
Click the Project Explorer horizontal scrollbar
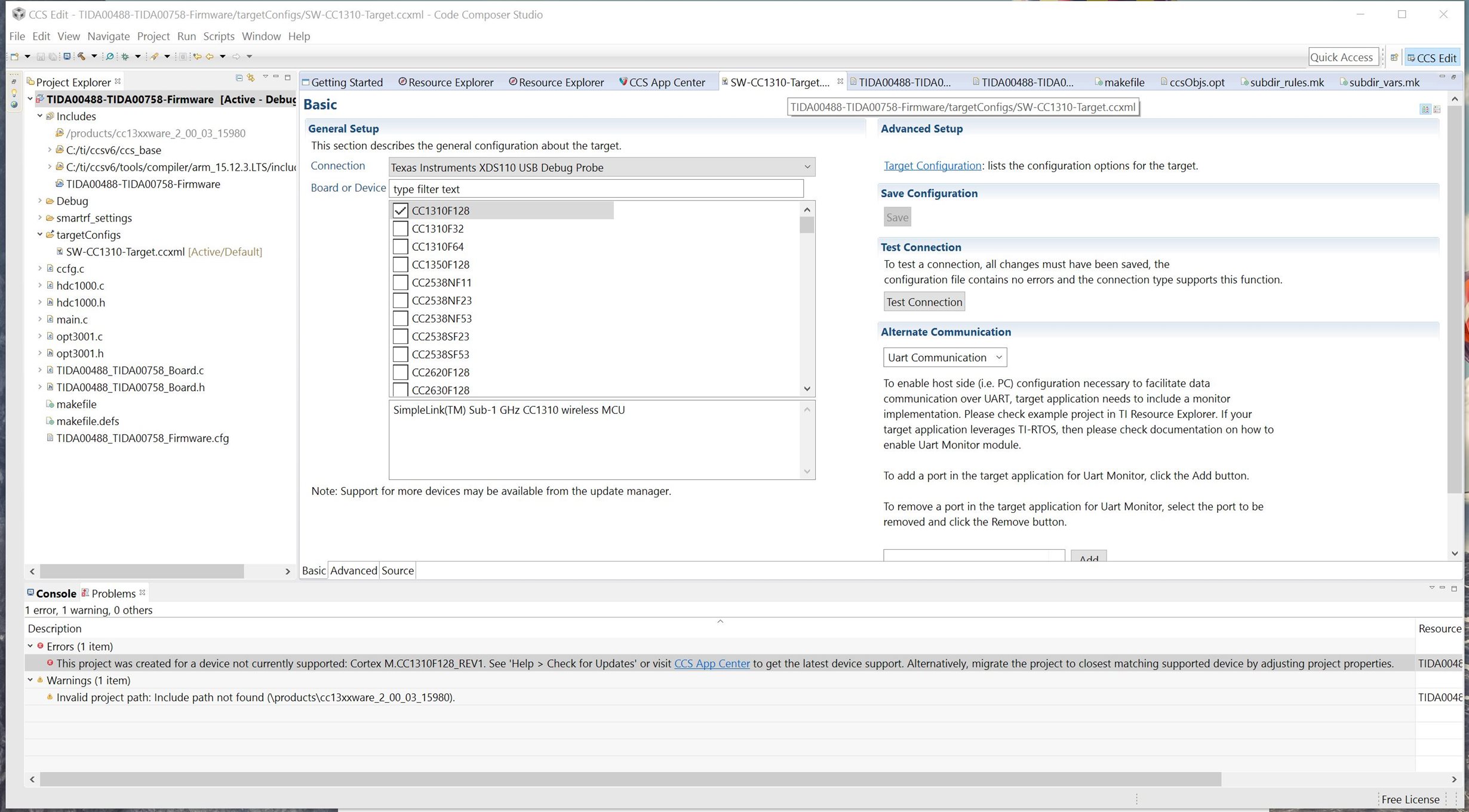point(142,571)
